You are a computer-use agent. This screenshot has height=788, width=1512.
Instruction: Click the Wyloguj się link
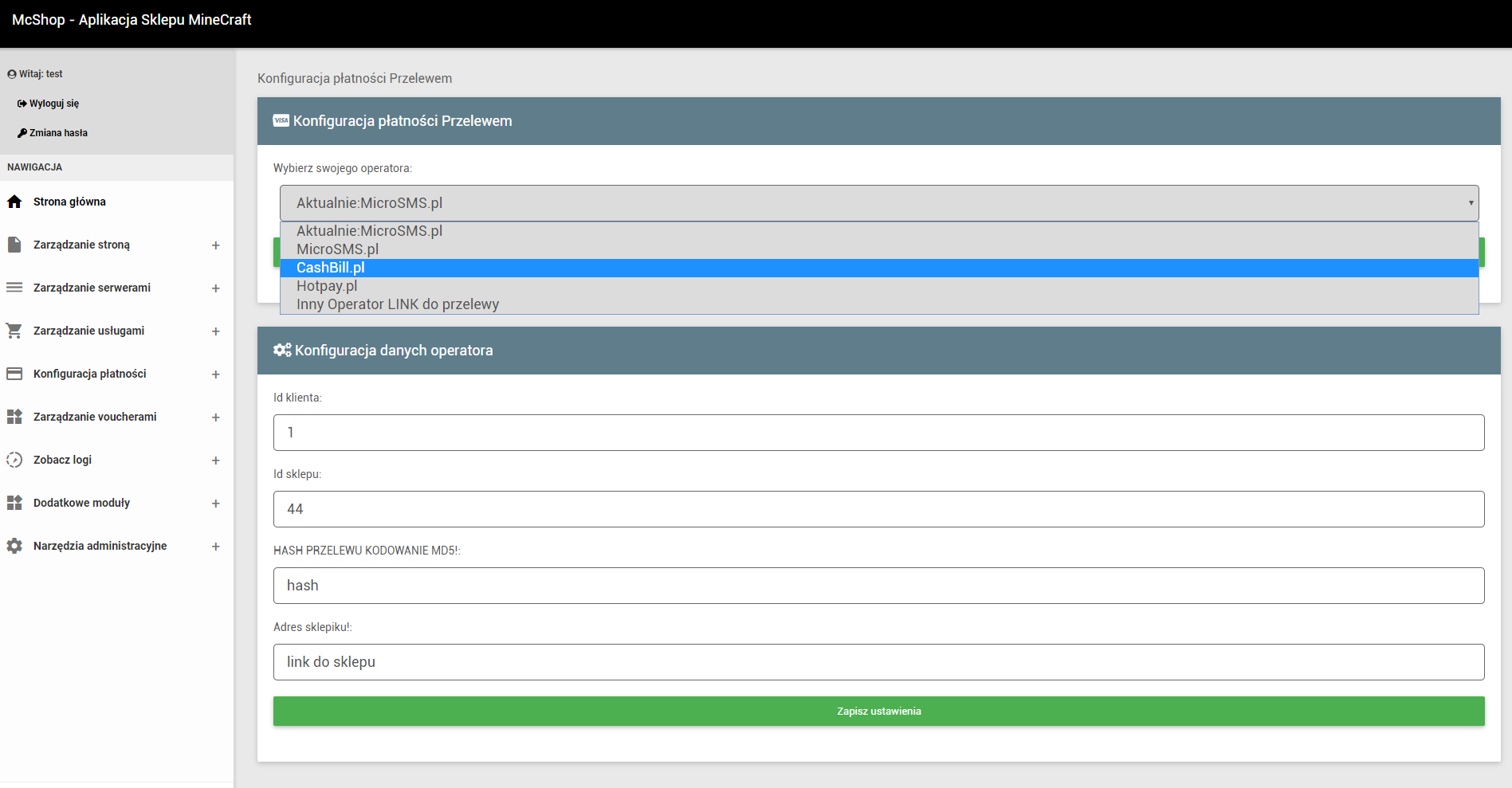point(53,104)
